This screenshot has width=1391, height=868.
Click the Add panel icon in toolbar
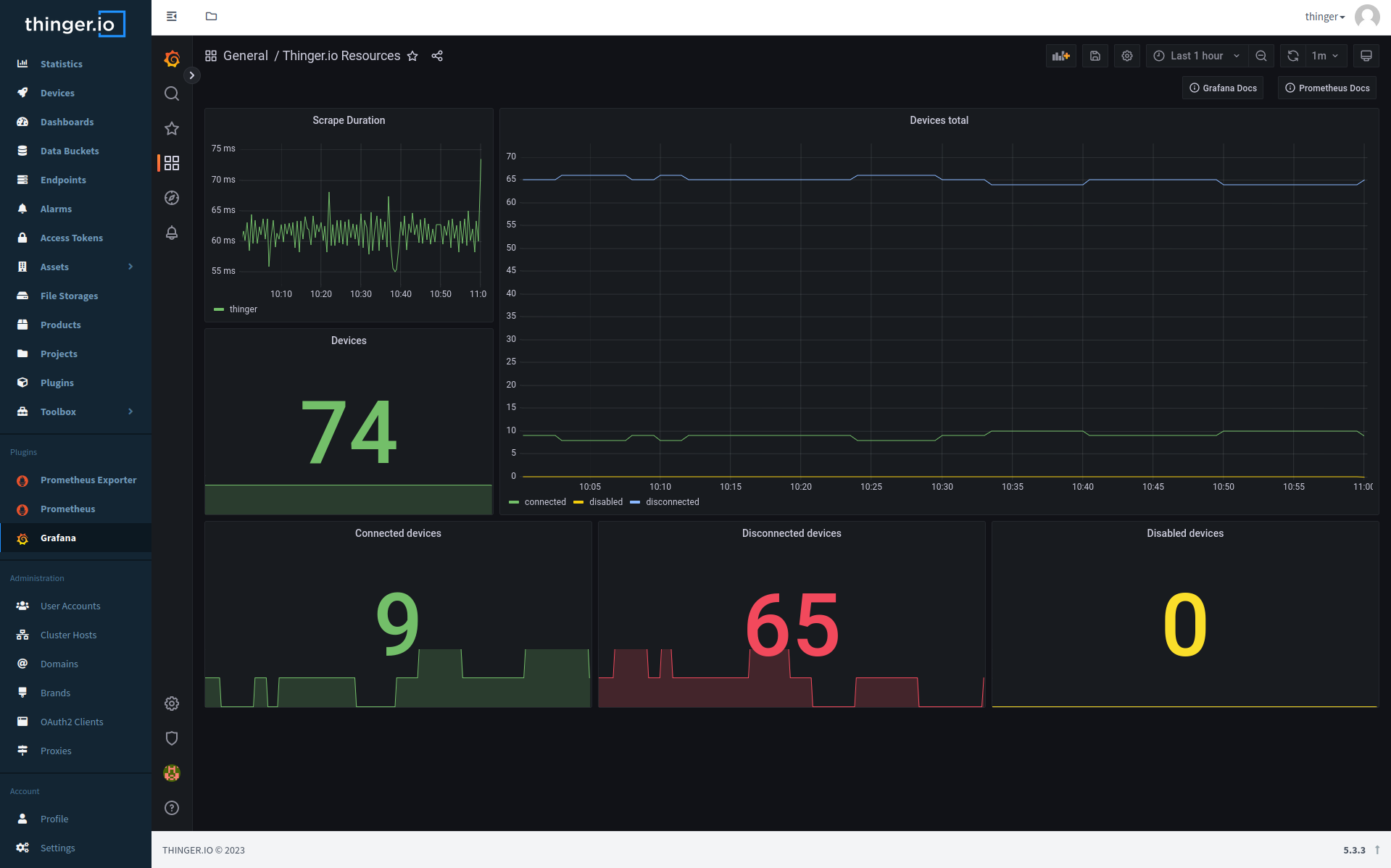pos(1060,56)
